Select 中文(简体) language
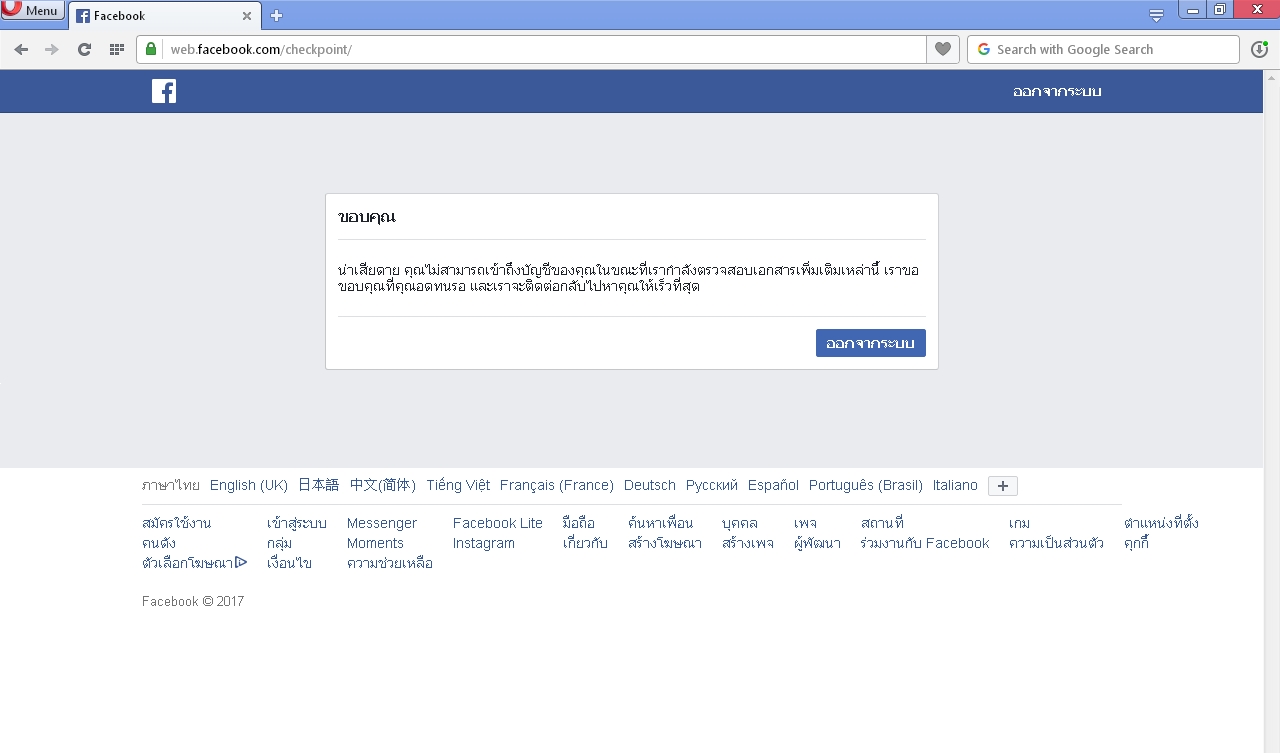Screen dimensions: 1280x753 click(x=383, y=485)
